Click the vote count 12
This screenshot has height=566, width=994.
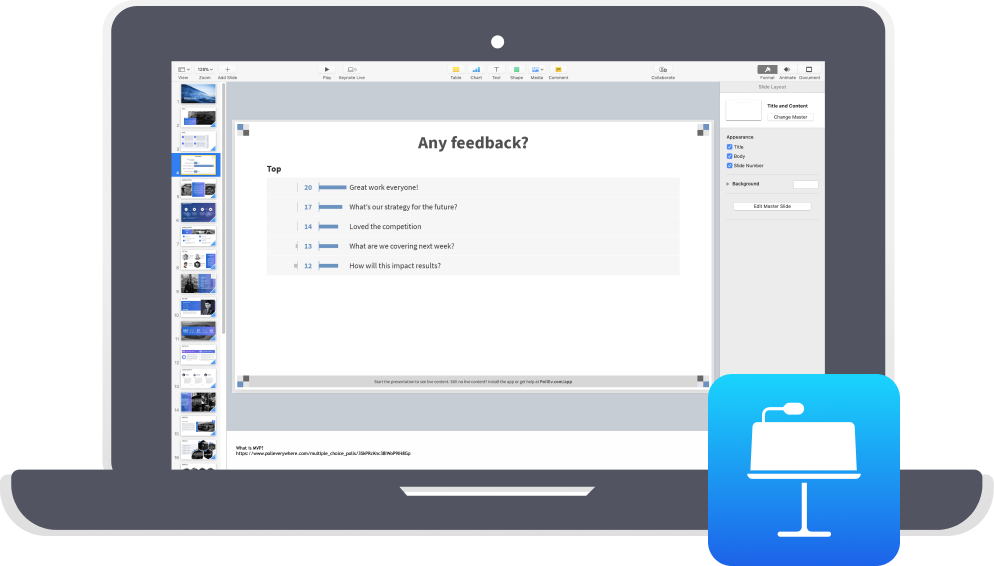click(x=308, y=266)
